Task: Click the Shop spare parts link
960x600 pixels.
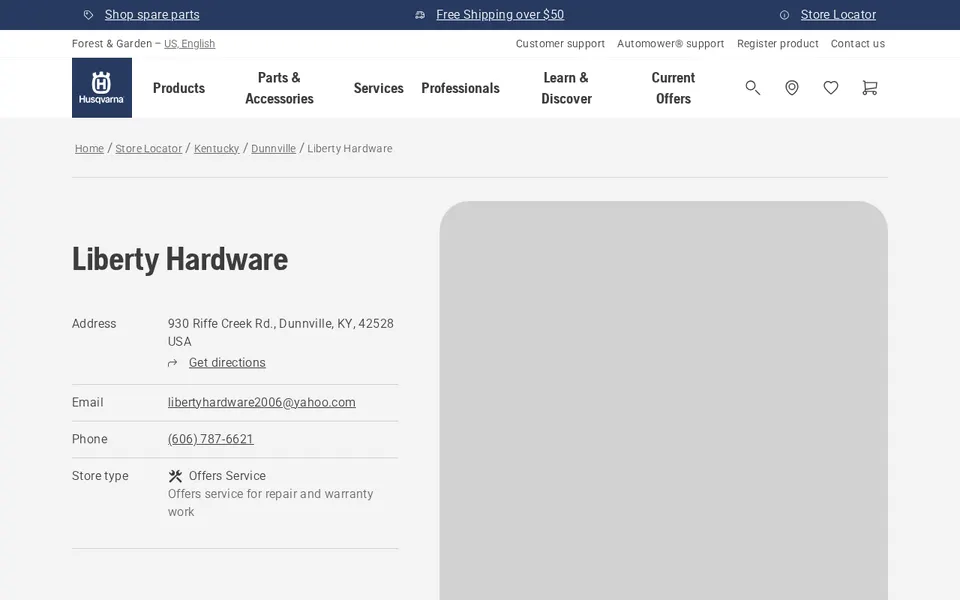Action: (152, 15)
